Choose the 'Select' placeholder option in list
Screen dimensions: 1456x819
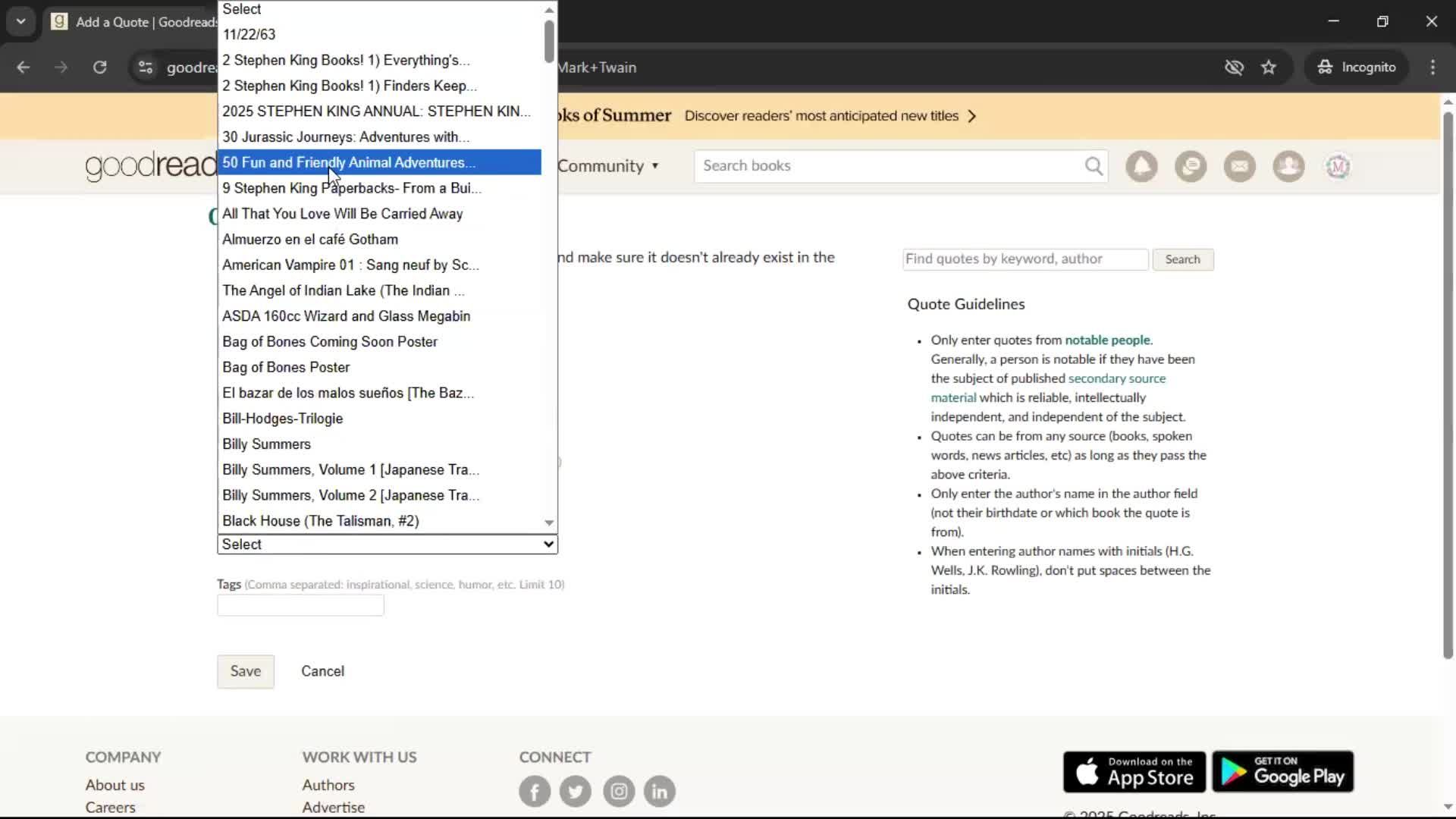[380, 9]
